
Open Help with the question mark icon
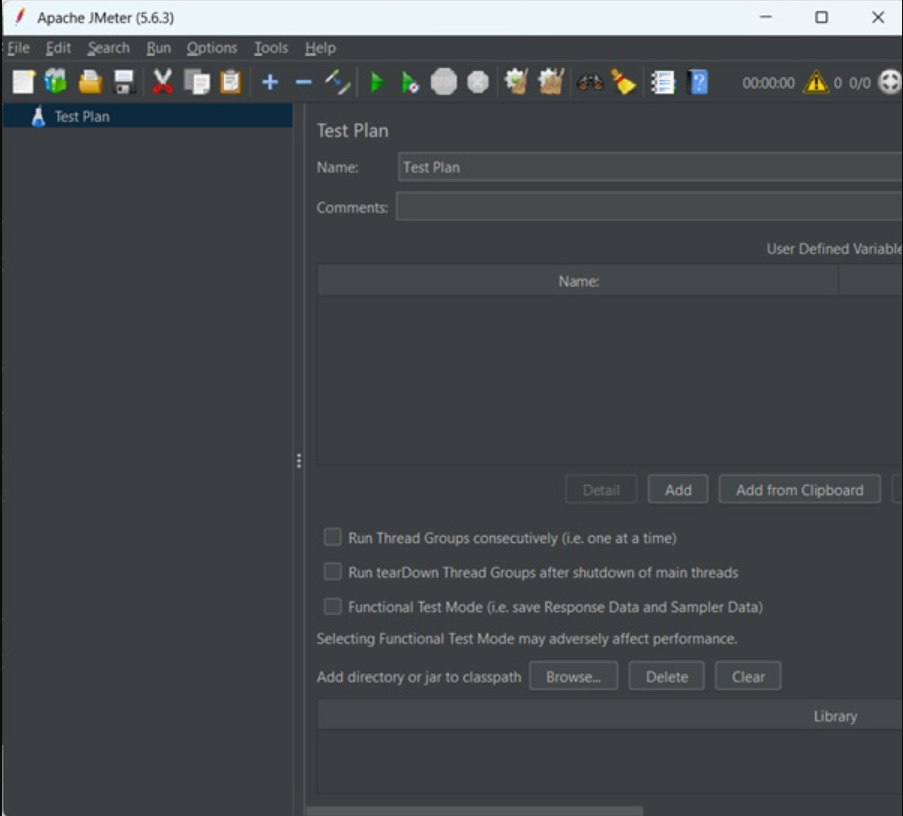coord(698,82)
